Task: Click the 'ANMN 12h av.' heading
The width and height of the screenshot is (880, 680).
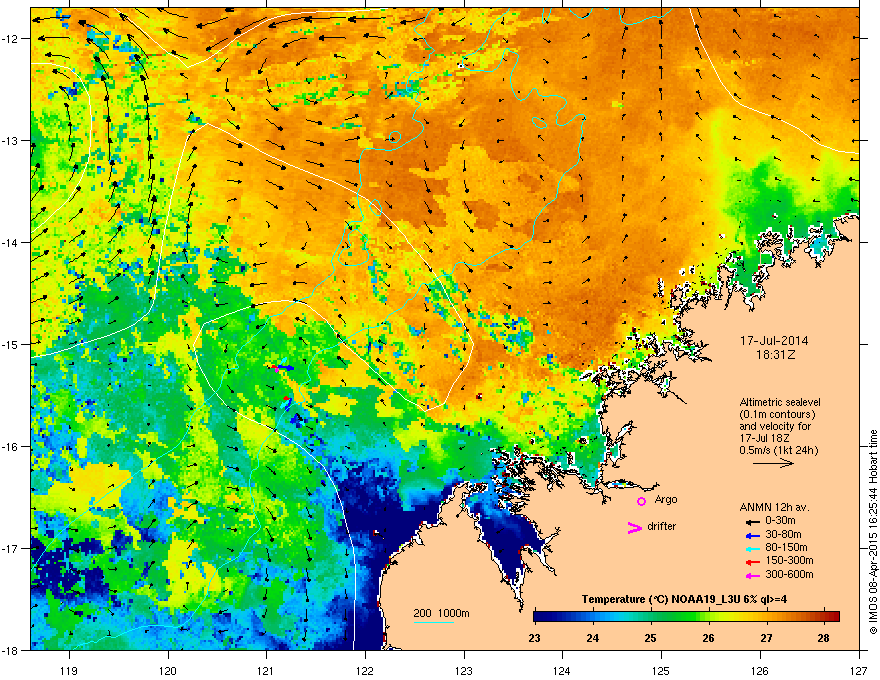Action: (774, 507)
